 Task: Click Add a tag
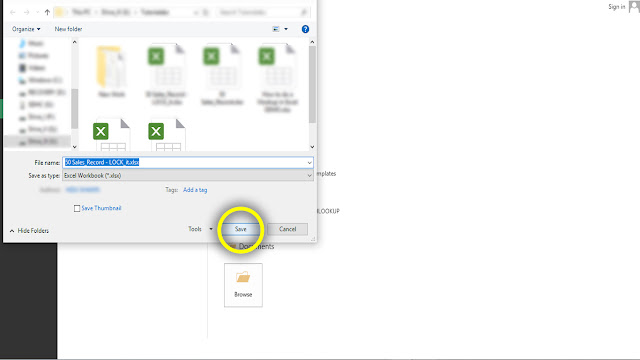point(195,190)
